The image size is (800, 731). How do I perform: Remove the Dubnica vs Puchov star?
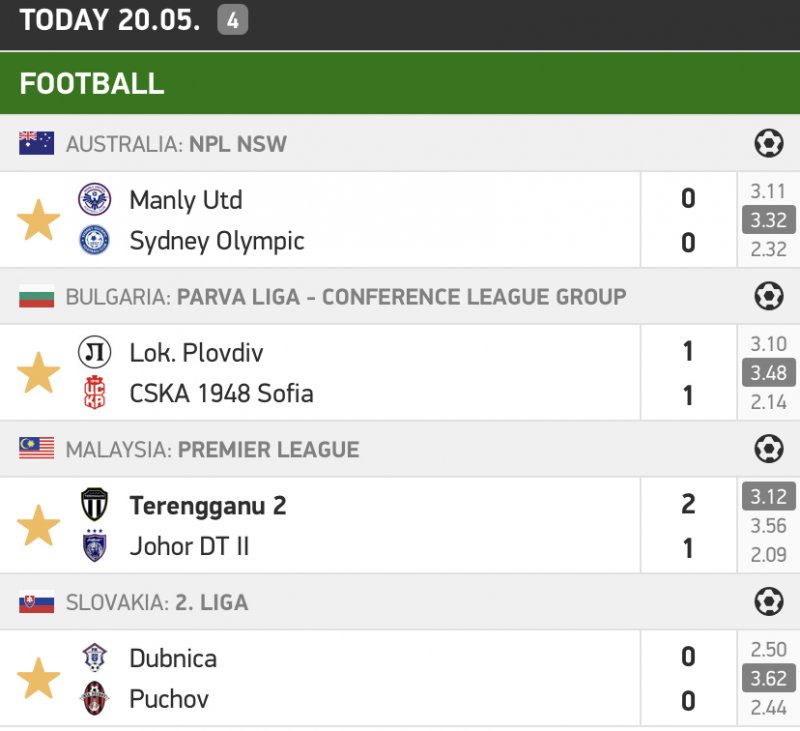39,679
